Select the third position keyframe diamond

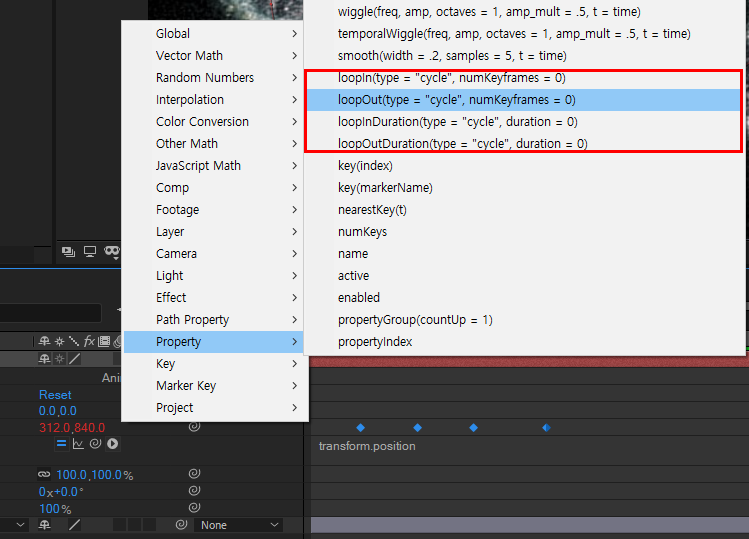pyautogui.click(x=473, y=428)
